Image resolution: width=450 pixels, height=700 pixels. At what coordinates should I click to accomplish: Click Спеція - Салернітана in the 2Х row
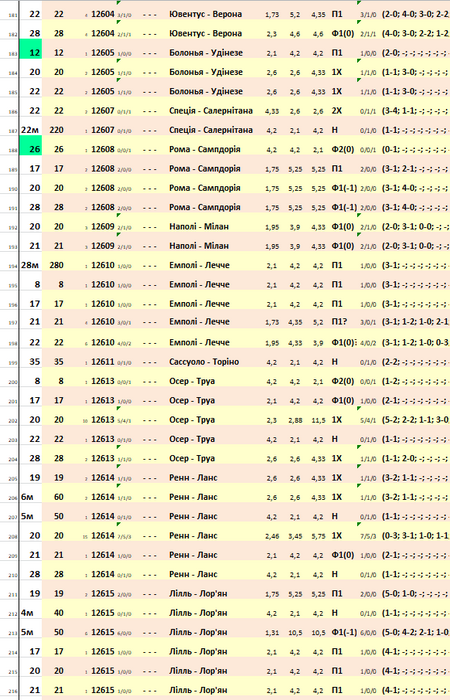(211, 110)
